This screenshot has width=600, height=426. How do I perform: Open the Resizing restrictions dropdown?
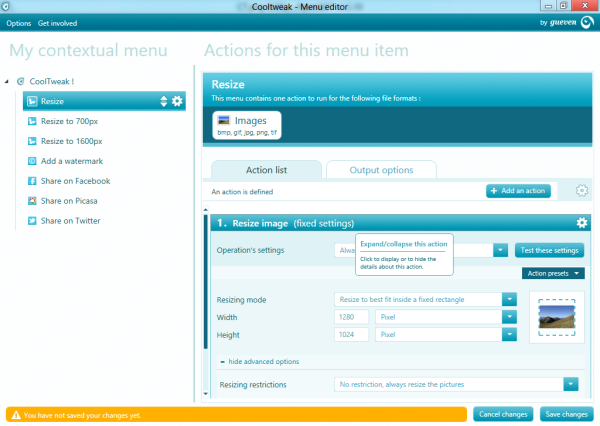[x=571, y=384]
